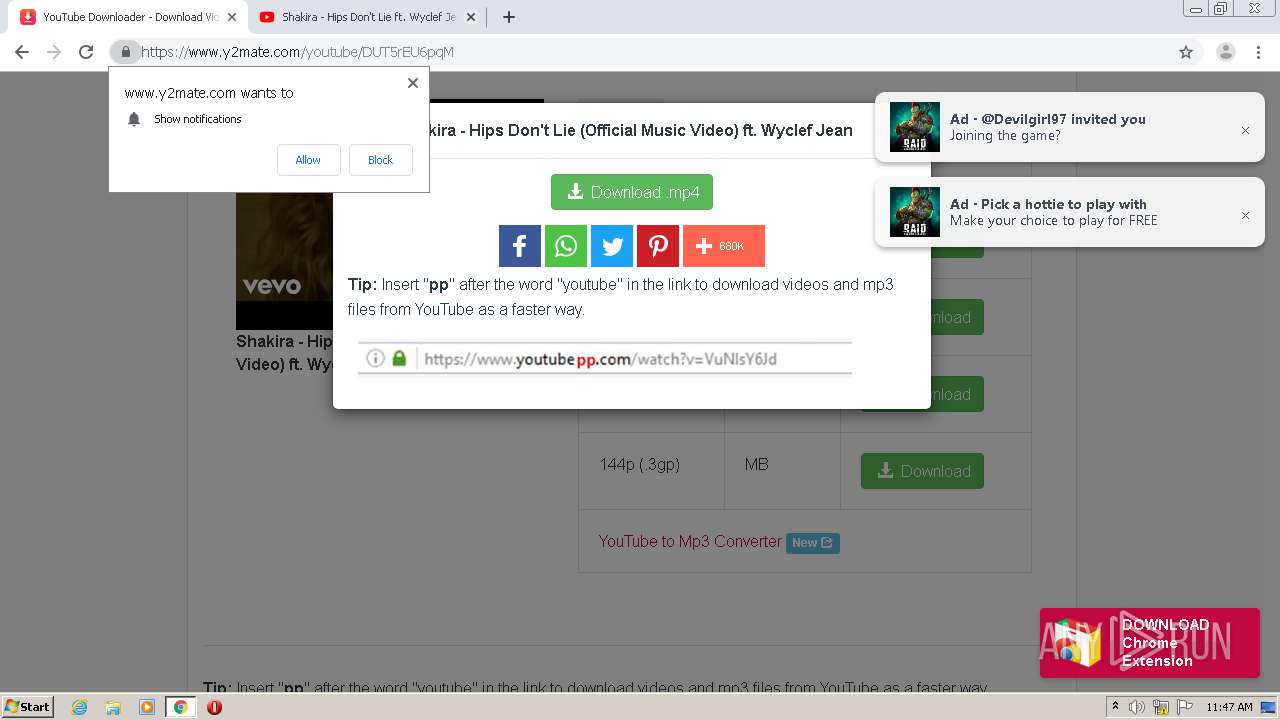Image resolution: width=1280 pixels, height=720 pixels.
Task: Open more share options showing 680K
Action: point(724,246)
